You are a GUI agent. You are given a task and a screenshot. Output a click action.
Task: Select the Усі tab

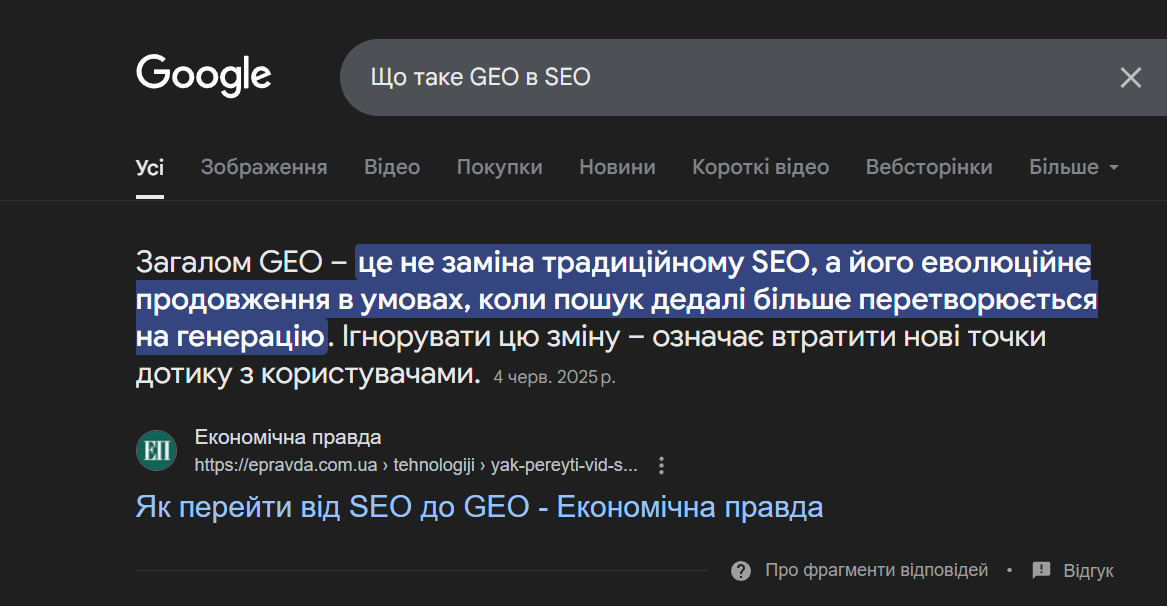coord(150,168)
